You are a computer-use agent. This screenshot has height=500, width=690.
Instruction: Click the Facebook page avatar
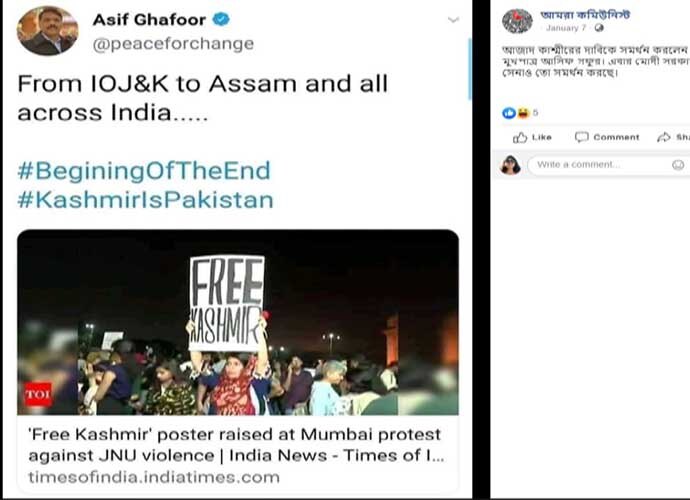point(516,20)
